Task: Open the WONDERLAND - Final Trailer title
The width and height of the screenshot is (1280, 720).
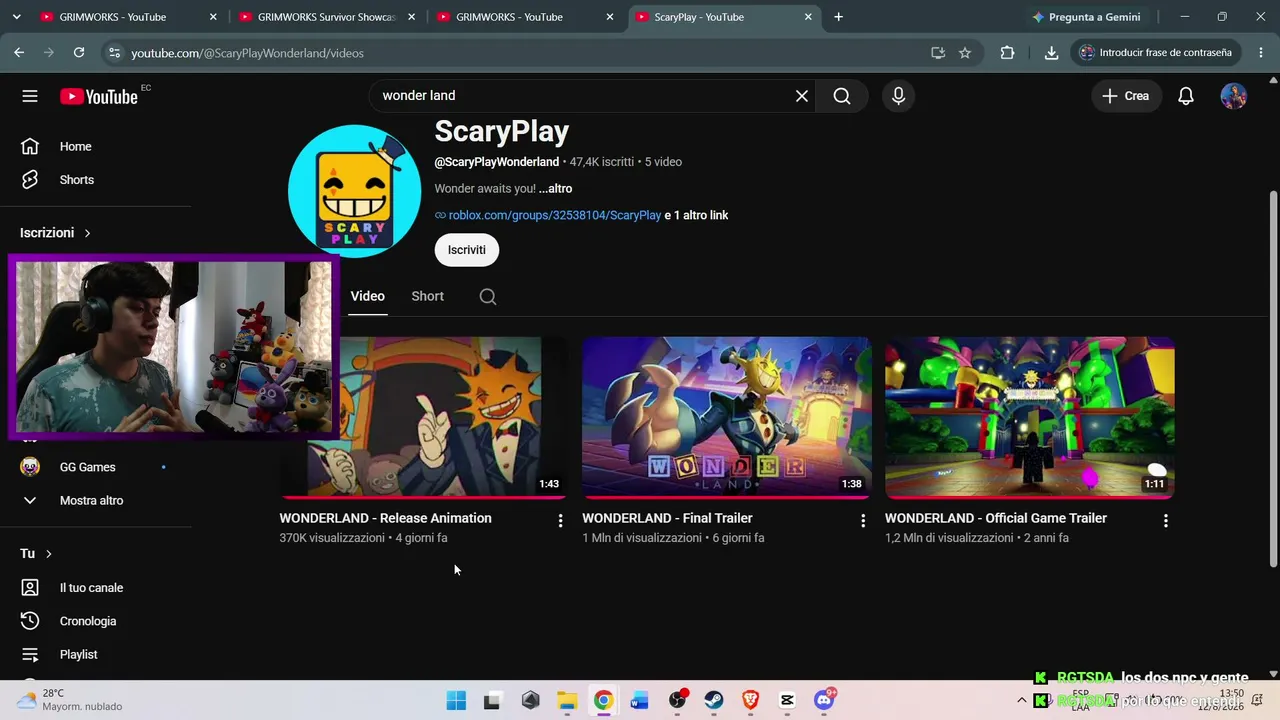Action: click(667, 518)
